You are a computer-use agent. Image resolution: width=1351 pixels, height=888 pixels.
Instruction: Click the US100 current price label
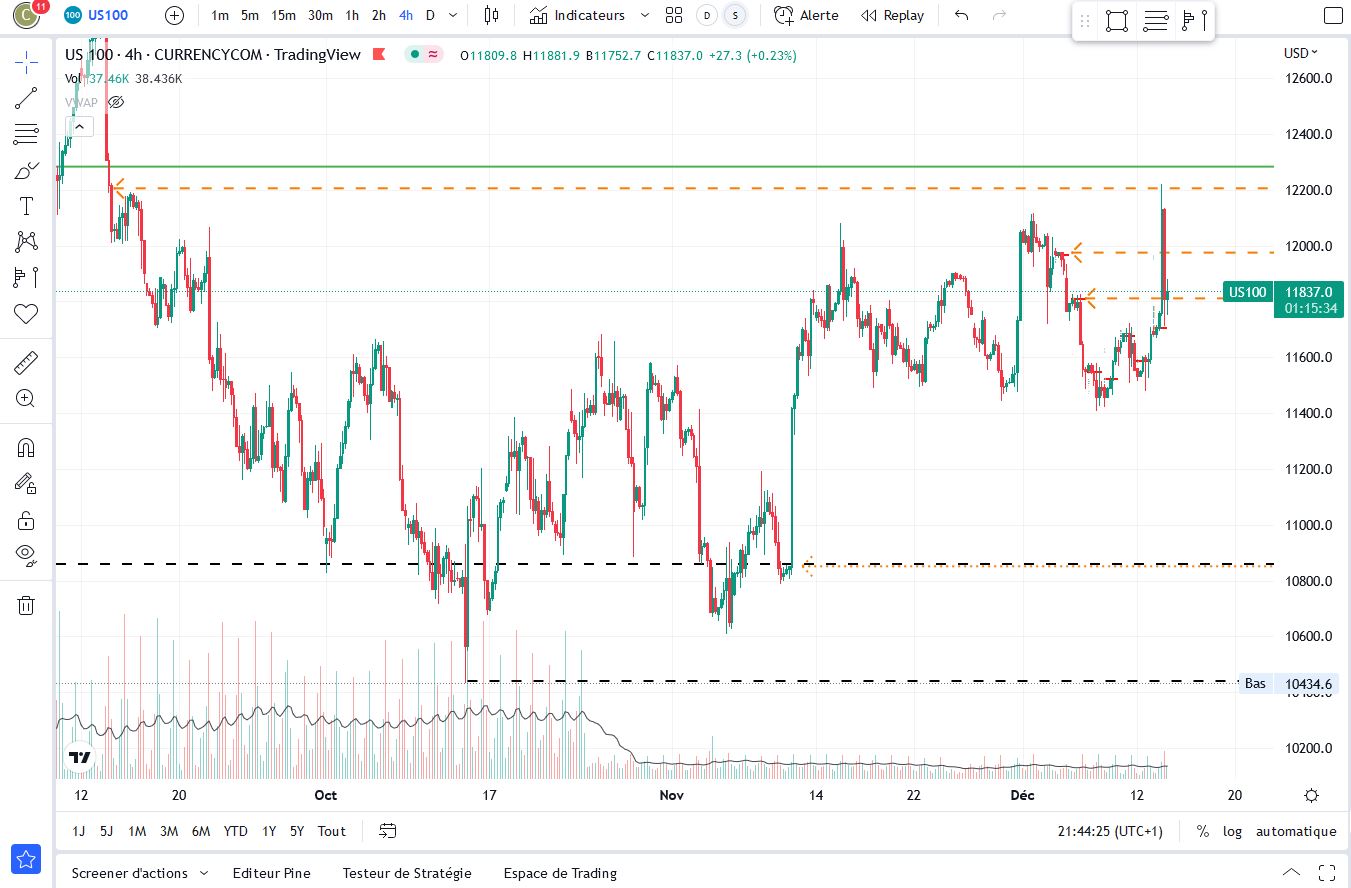(1283, 299)
